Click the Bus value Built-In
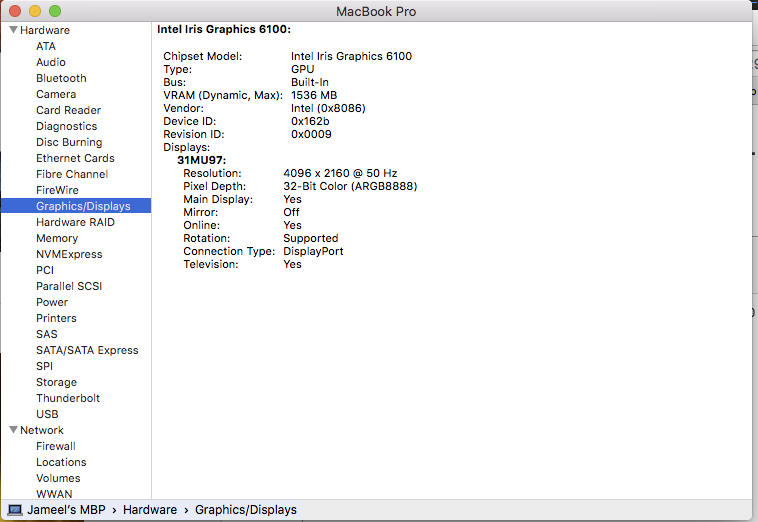 click(310, 82)
